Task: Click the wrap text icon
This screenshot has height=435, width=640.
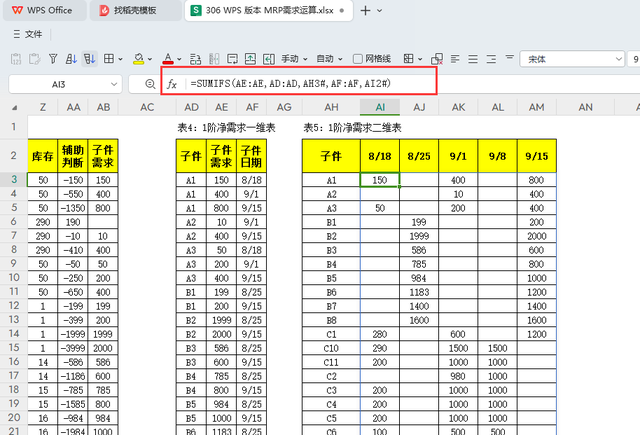Action: [195, 59]
